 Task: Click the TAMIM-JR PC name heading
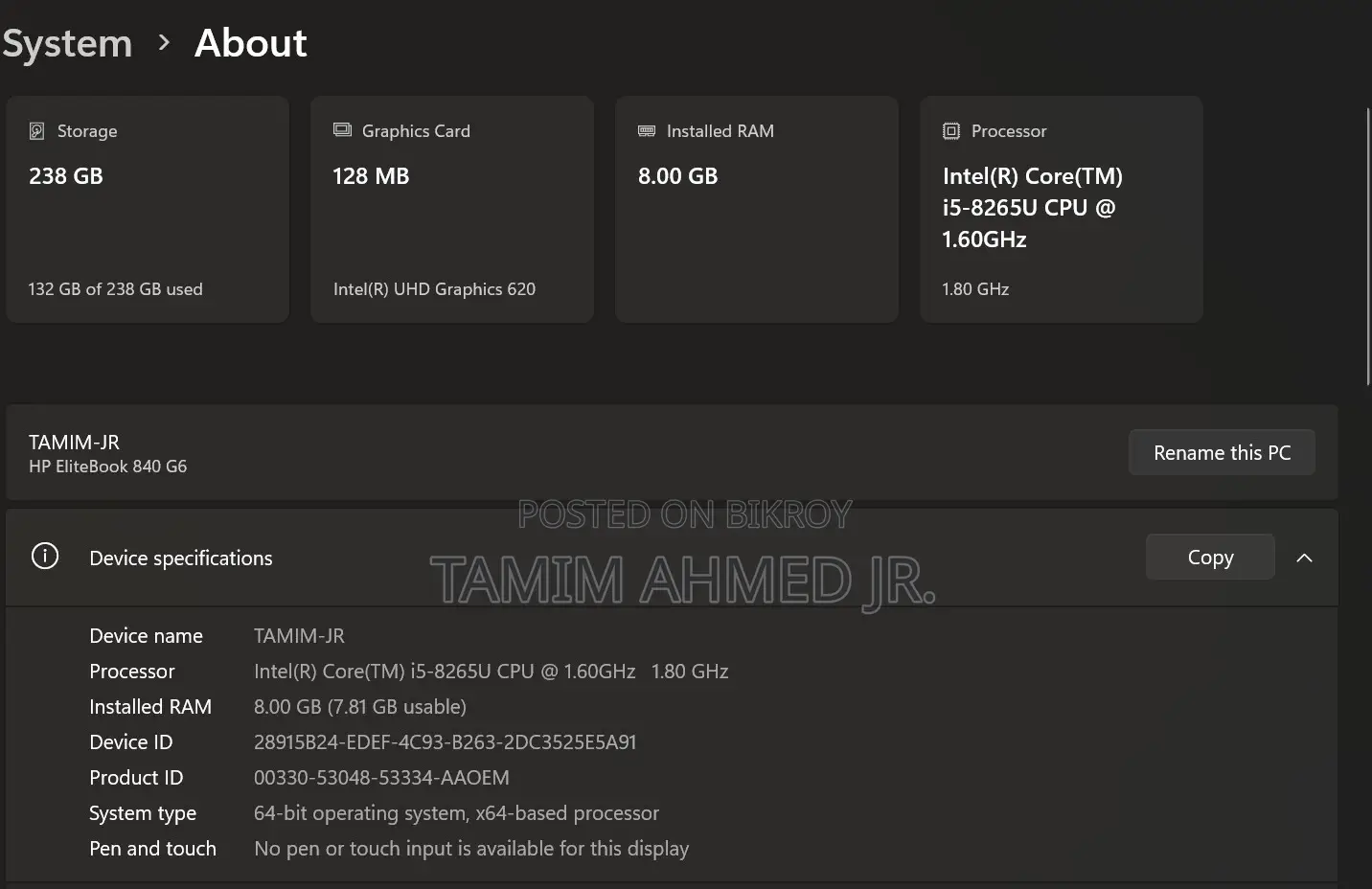pos(74,442)
